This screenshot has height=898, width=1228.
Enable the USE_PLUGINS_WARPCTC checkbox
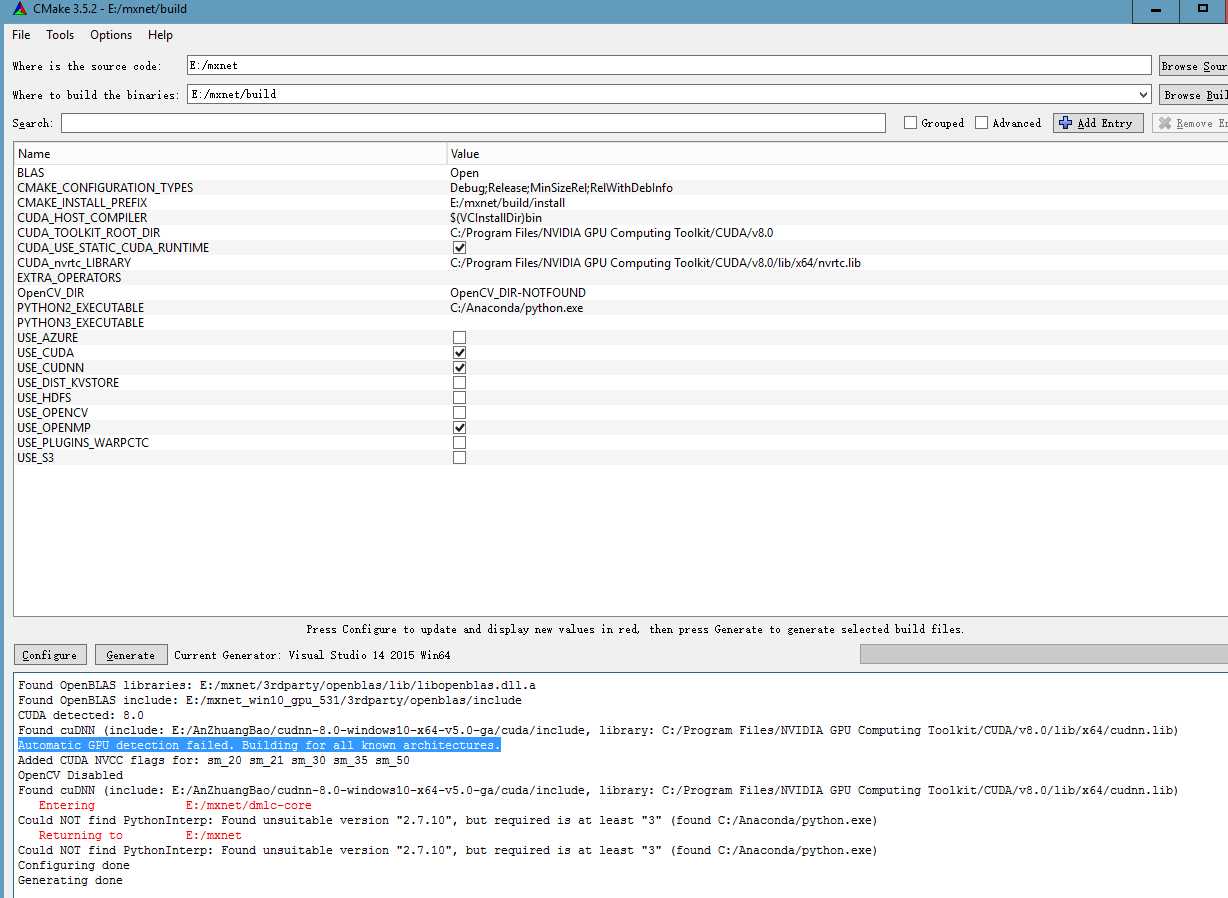point(459,443)
